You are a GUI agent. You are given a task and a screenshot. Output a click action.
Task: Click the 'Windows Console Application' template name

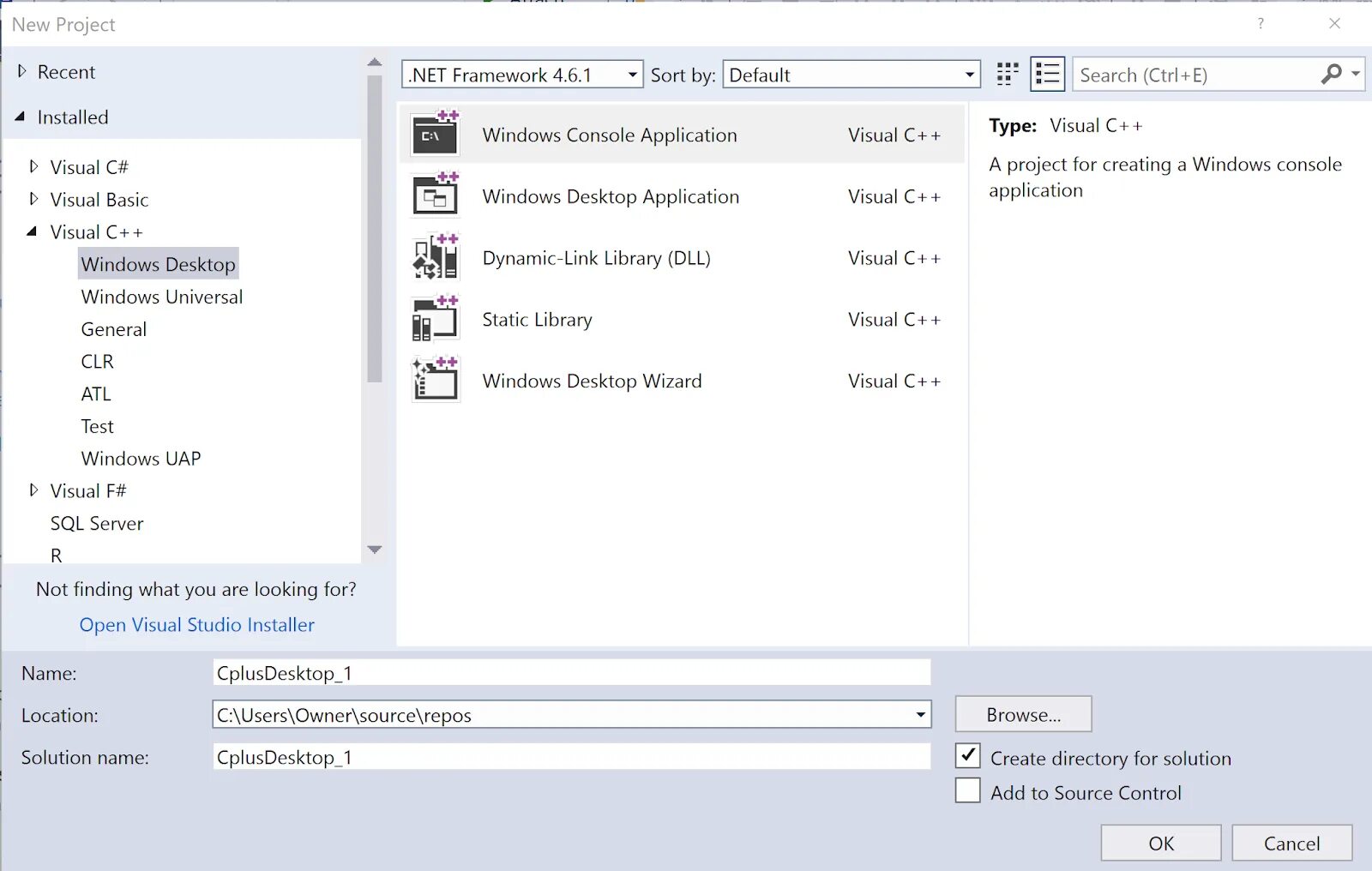pyautogui.click(x=610, y=135)
